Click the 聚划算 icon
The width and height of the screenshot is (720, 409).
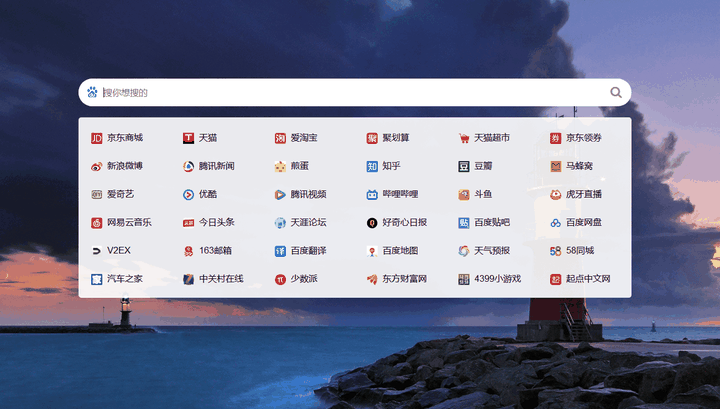tap(372, 138)
